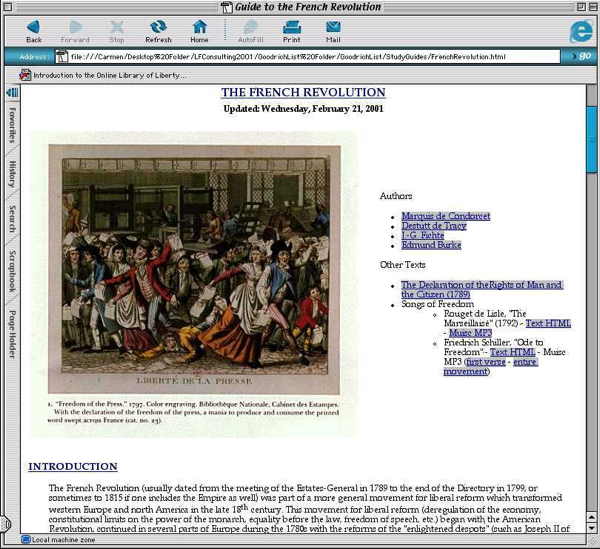The height and width of the screenshot is (549, 600).
Task: Click the page icon in address bar
Action: 62,57
